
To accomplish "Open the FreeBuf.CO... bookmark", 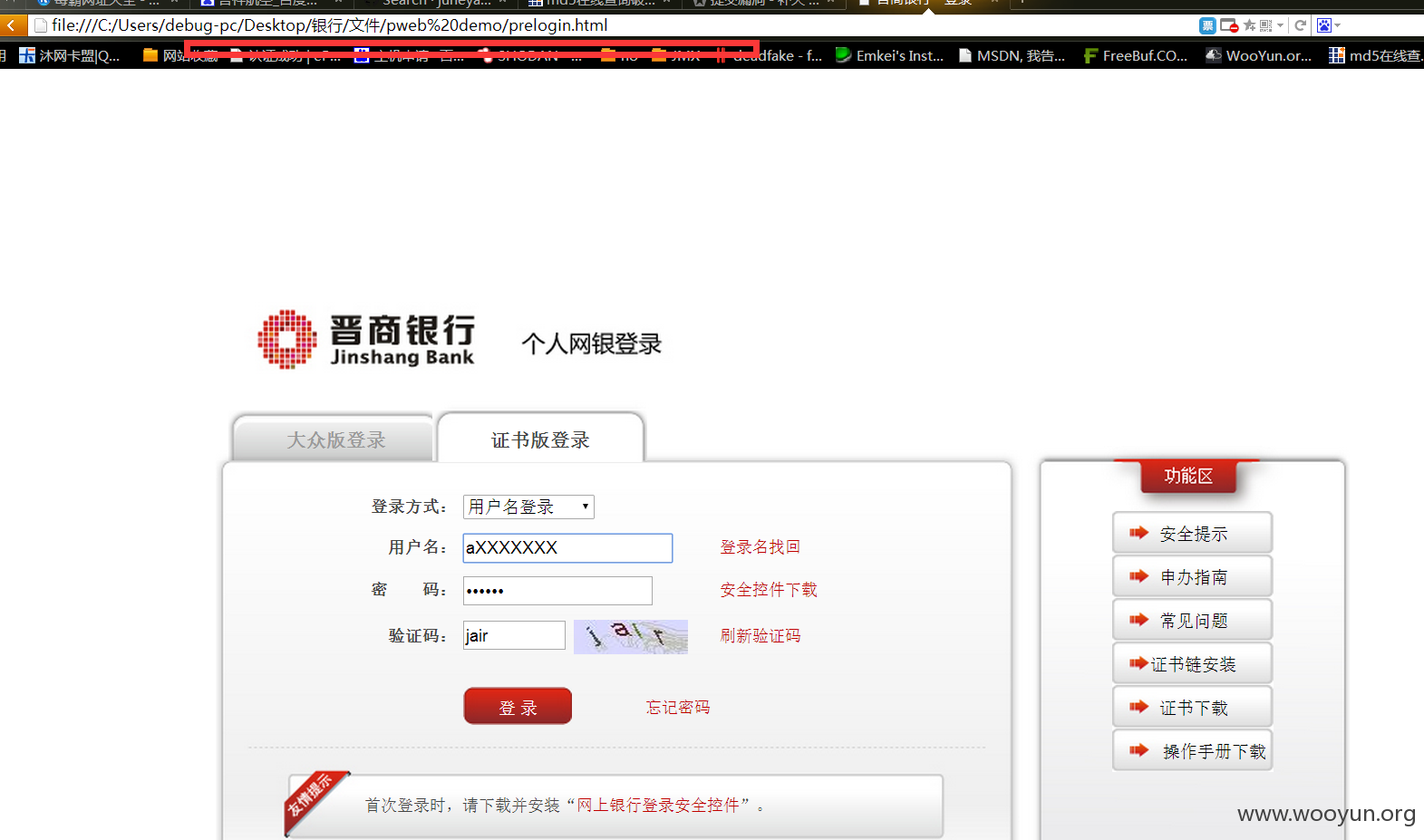I will click(1136, 55).
